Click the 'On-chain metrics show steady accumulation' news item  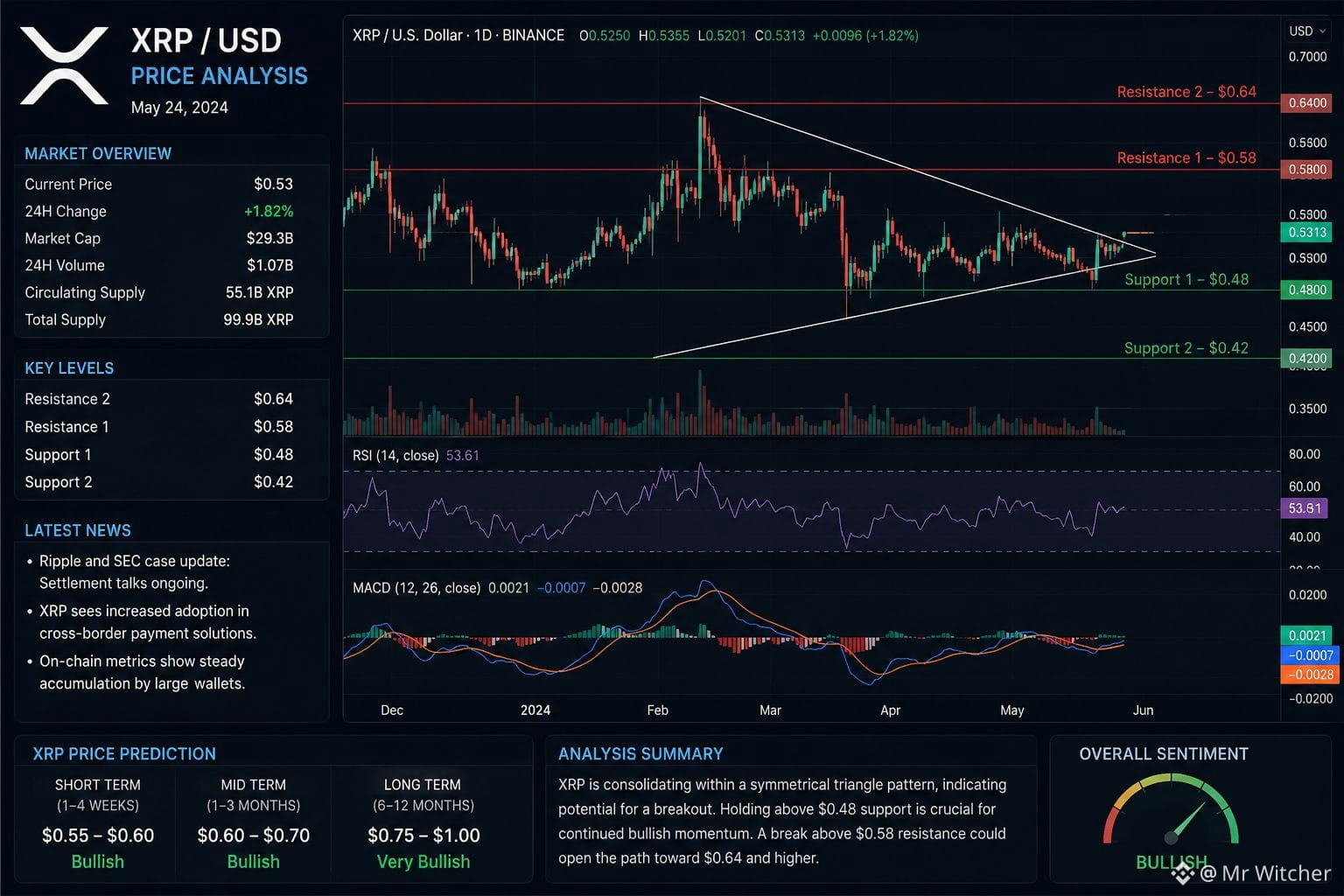point(136,673)
